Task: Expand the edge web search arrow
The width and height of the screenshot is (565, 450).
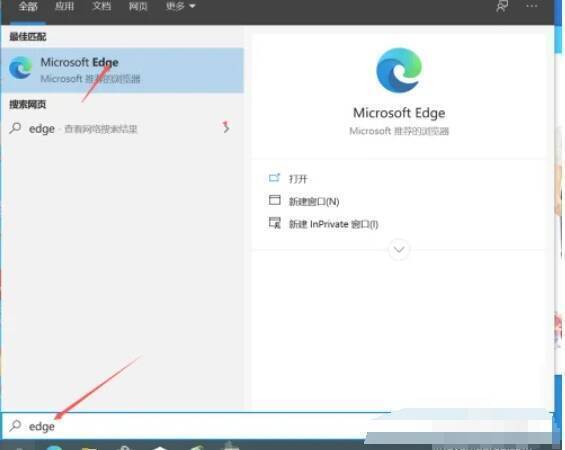Action: click(226, 128)
